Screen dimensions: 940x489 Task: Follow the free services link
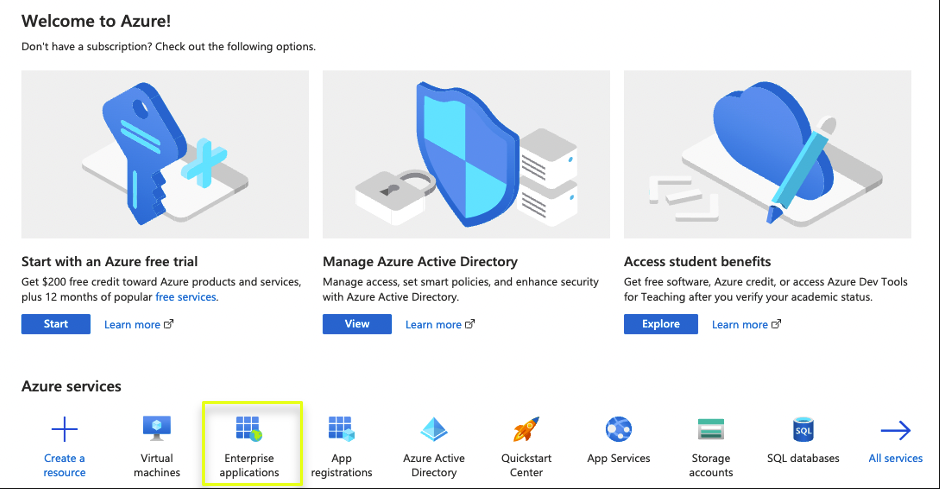pos(187,297)
